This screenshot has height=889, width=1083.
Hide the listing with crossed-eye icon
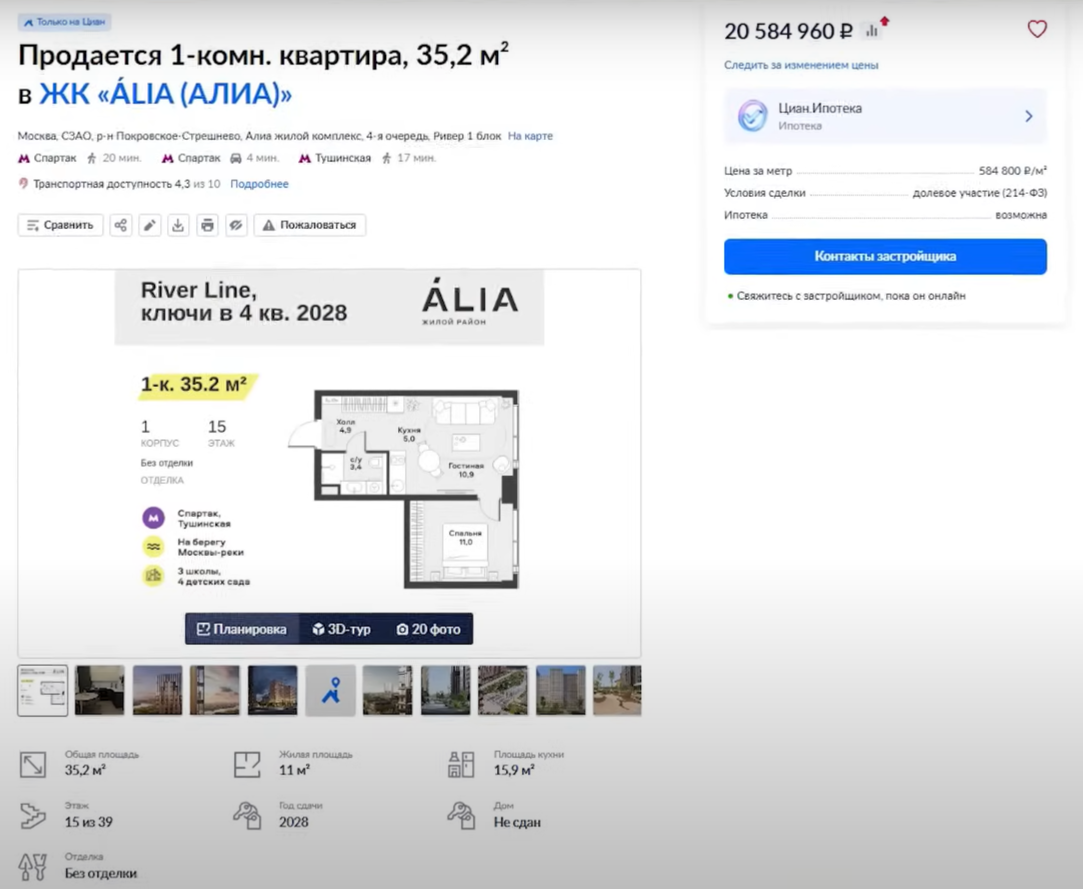coord(236,225)
